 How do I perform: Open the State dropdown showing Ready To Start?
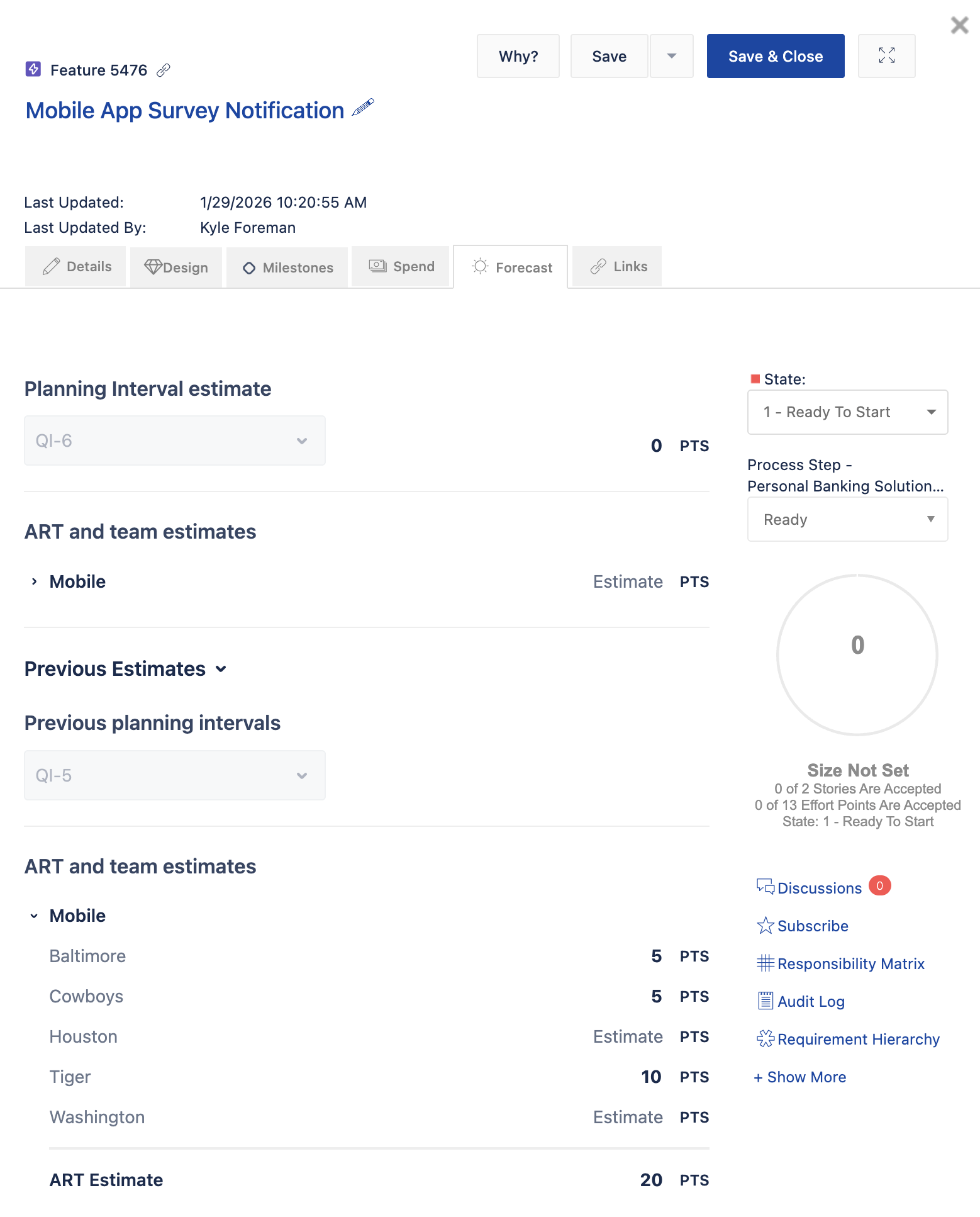pos(847,412)
